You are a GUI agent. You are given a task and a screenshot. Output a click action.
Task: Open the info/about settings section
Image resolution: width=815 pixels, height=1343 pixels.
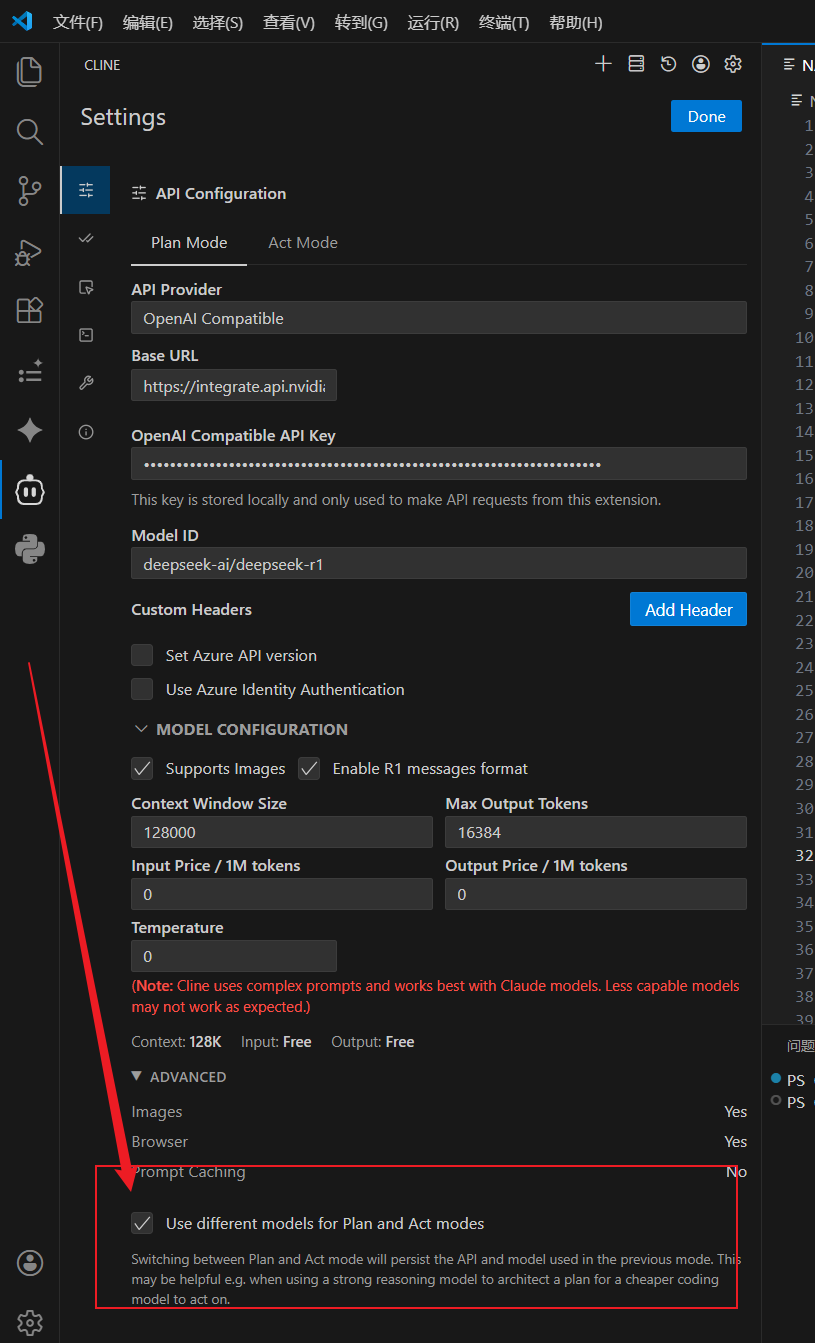85,431
